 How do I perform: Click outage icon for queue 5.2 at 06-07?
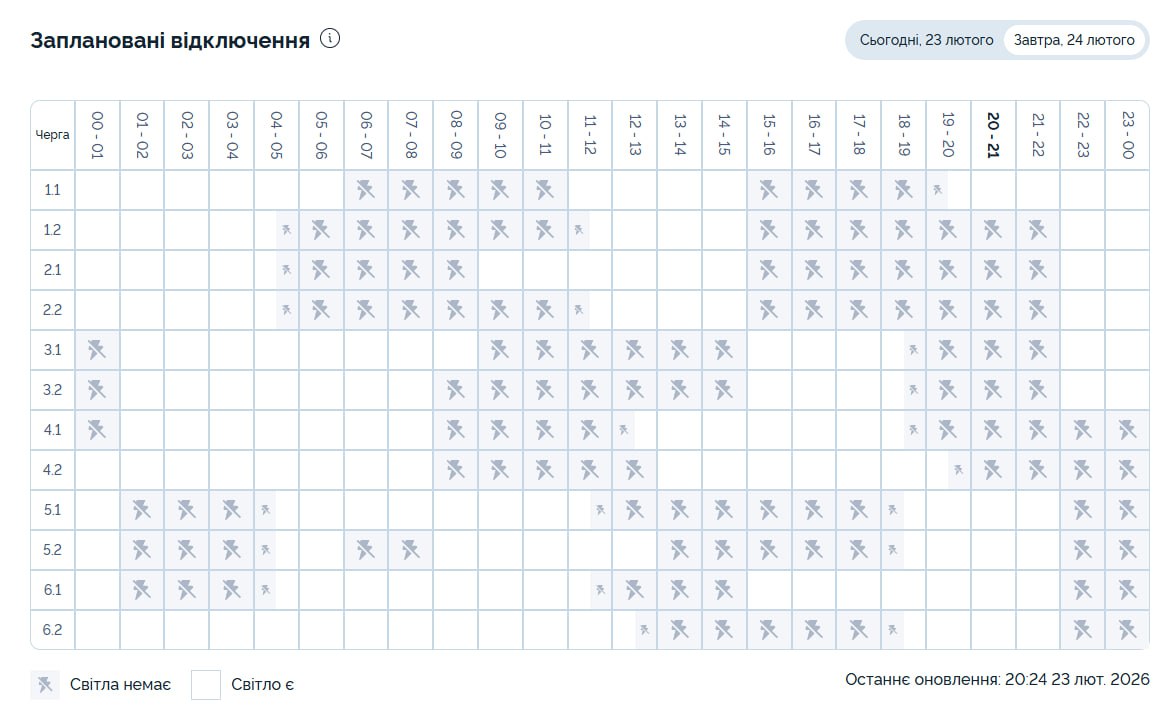(x=366, y=550)
